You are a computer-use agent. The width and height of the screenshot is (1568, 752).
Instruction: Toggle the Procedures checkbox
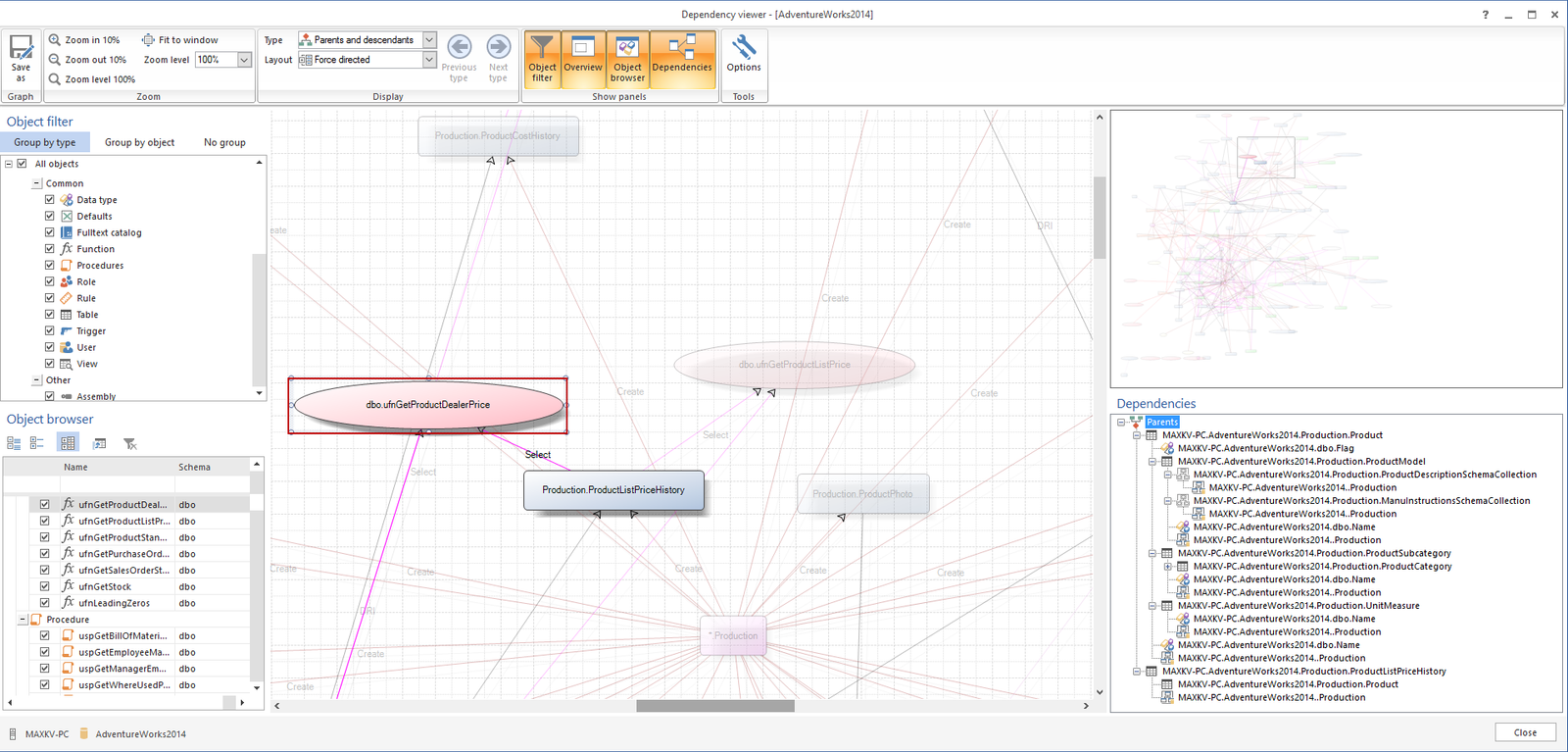point(50,265)
